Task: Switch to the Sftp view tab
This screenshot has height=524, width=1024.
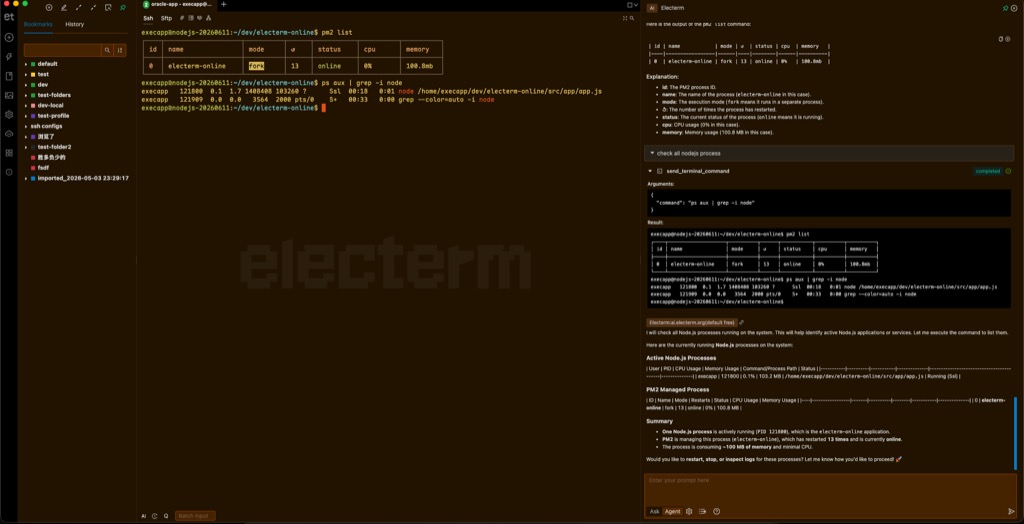Action: tap(167, 18)
